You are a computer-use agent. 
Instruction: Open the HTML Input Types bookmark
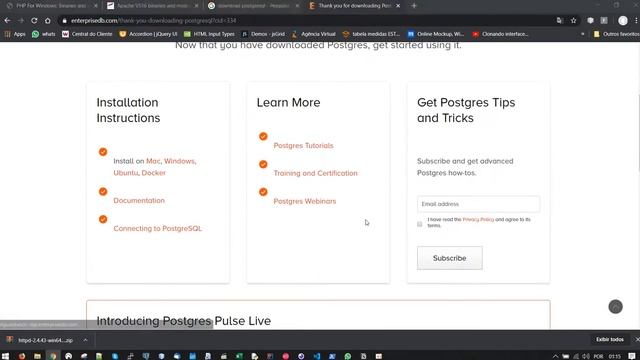point(209,34)
